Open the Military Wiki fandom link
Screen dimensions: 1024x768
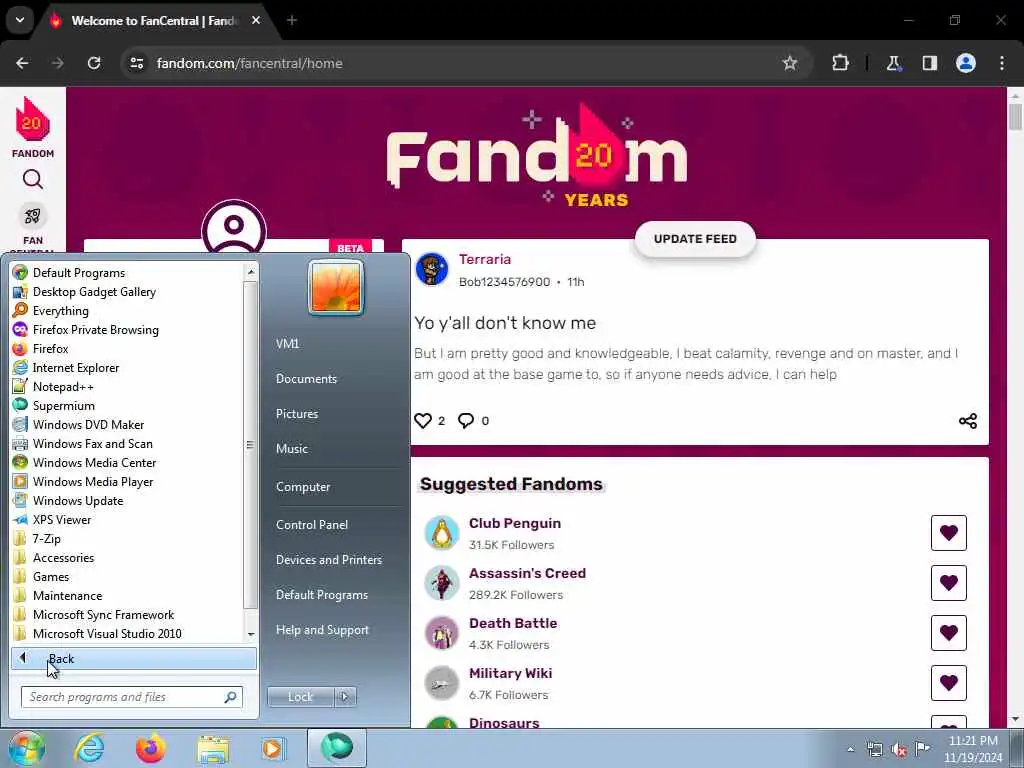pos(510,673)
